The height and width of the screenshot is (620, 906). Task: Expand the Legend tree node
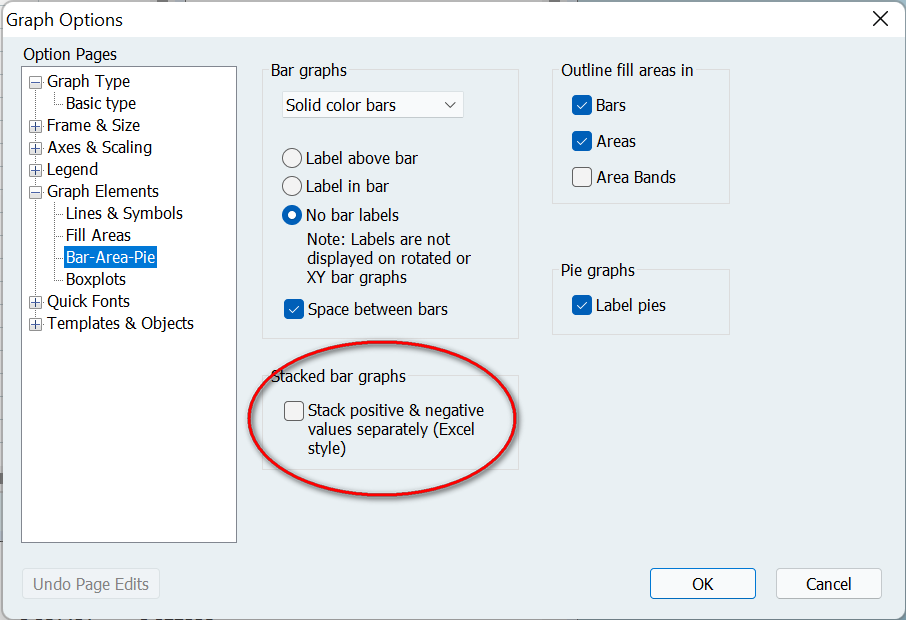coord(36,170)
